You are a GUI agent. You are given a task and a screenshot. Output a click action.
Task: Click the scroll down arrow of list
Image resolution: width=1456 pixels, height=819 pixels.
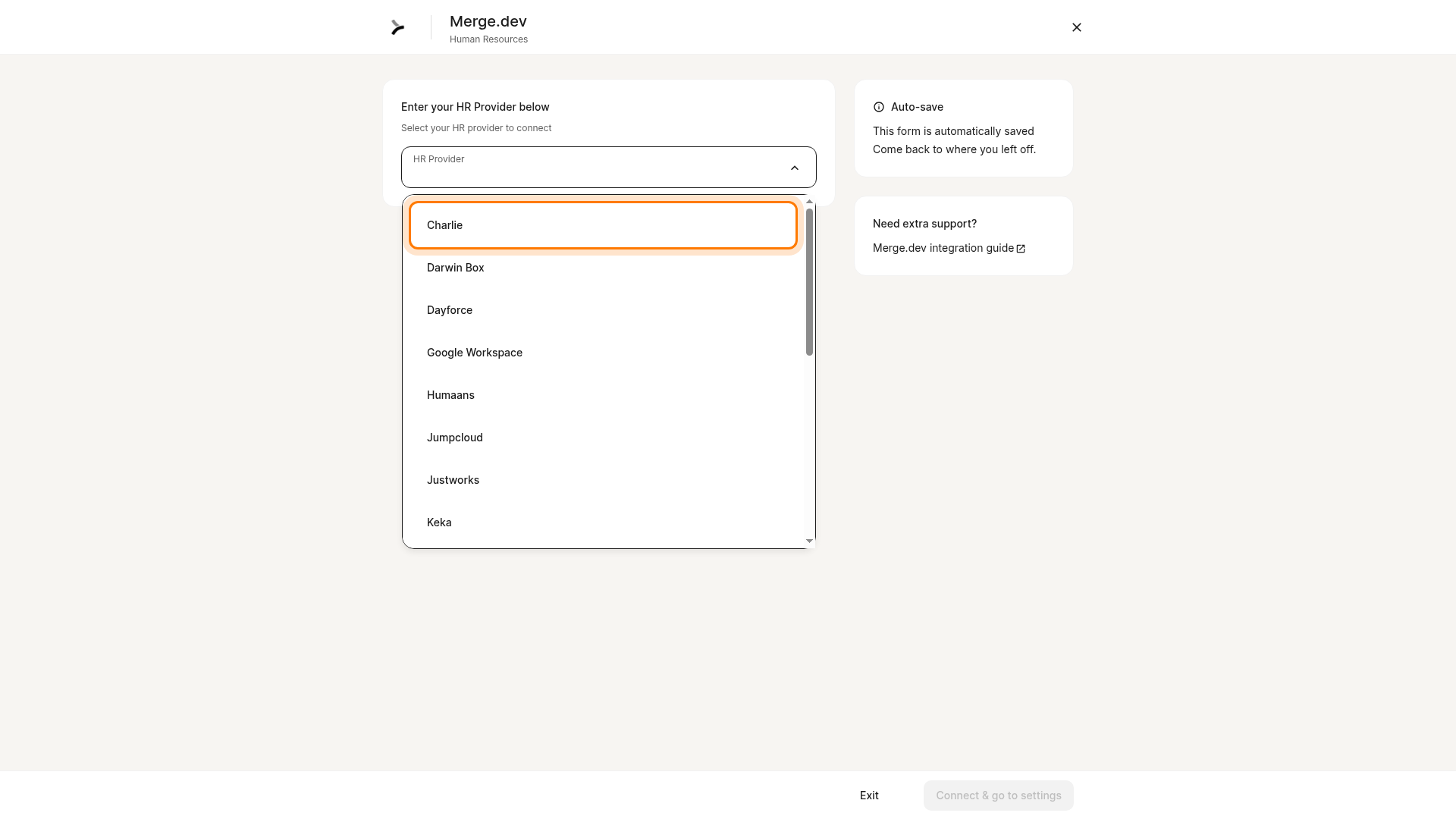point(809,541)
